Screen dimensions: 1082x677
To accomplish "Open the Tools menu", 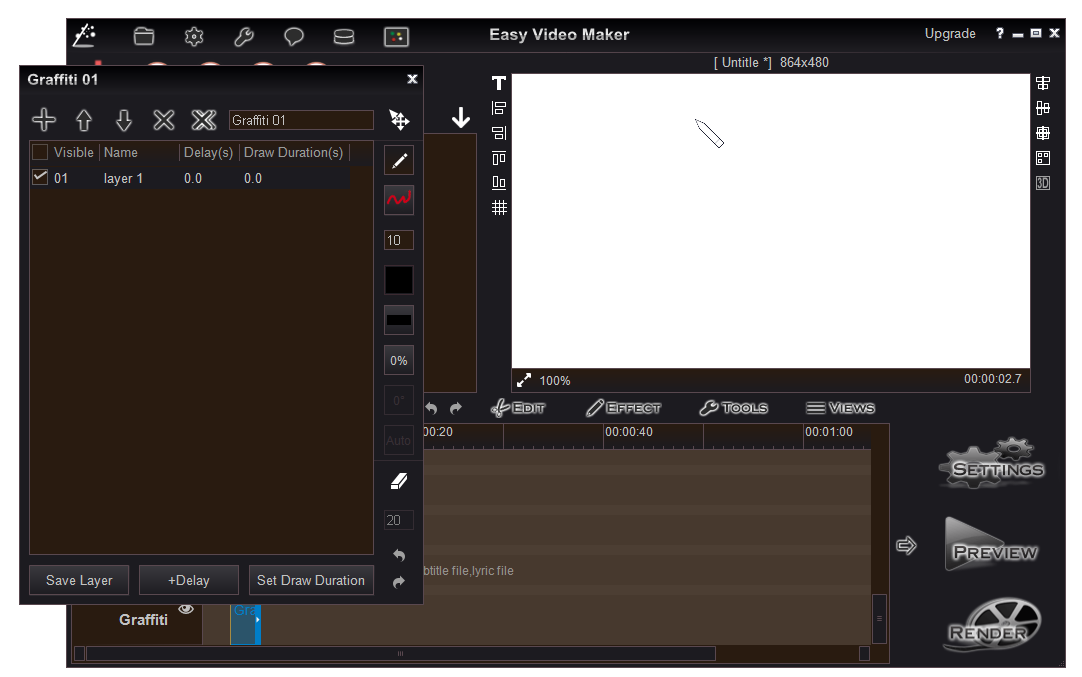I will tap(734, 408).
